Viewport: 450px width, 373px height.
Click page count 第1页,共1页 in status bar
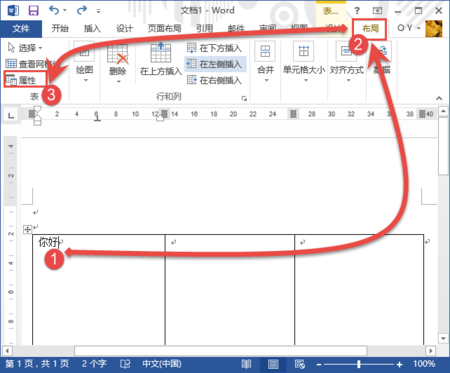click(x=37, y=364)
